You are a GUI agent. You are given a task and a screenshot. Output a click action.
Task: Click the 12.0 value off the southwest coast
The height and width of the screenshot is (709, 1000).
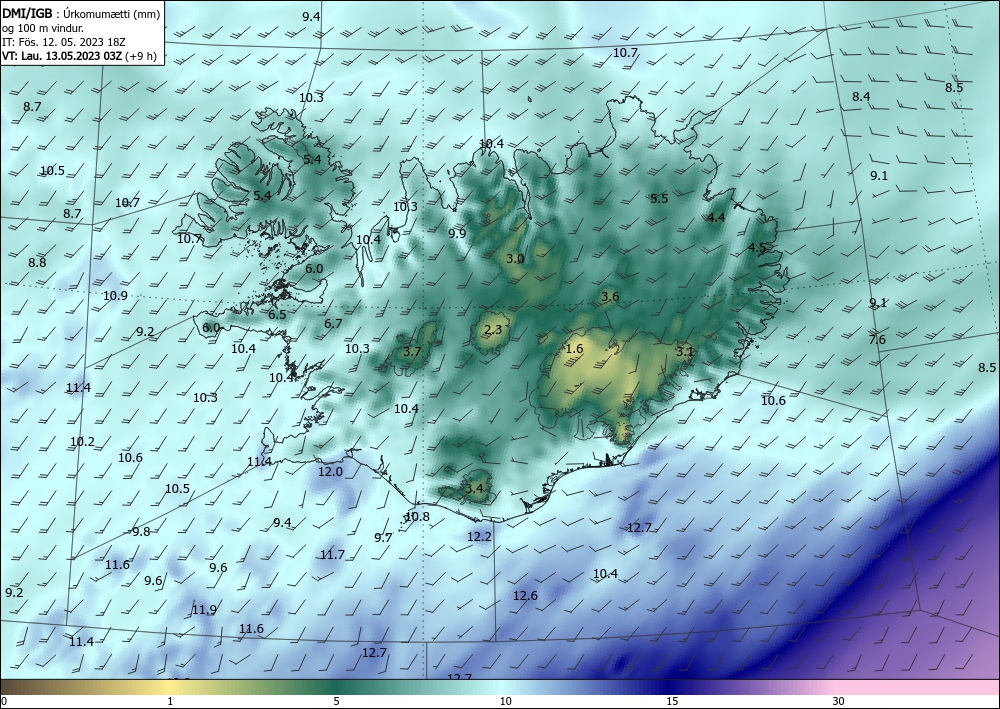click(x=330, y=472)
